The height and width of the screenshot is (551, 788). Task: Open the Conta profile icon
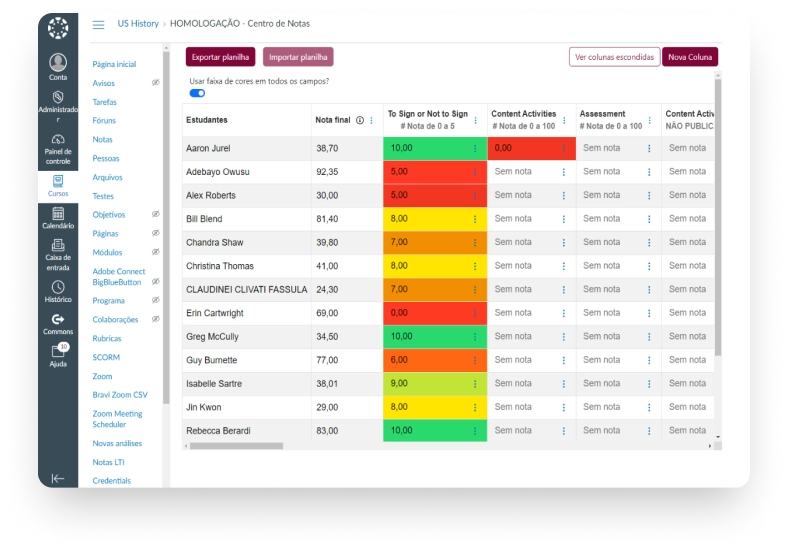point(58,62)
